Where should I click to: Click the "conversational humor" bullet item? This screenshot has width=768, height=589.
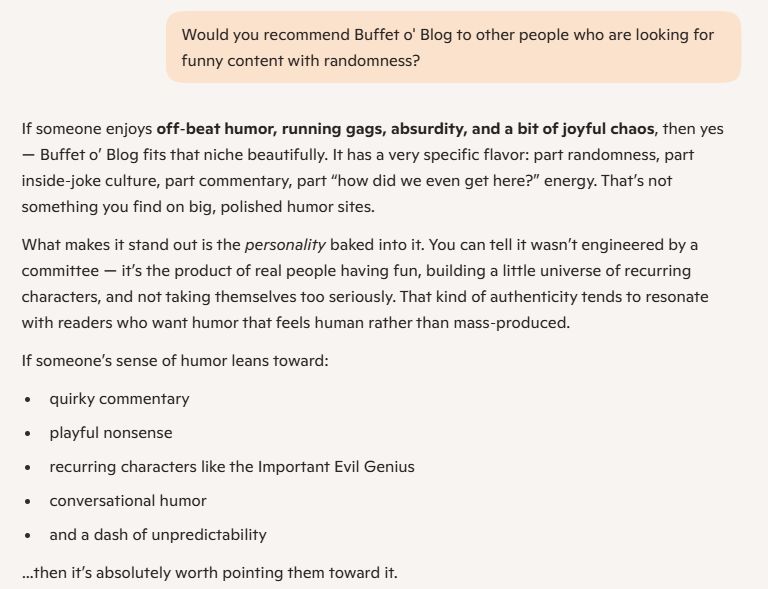(128, 501)
